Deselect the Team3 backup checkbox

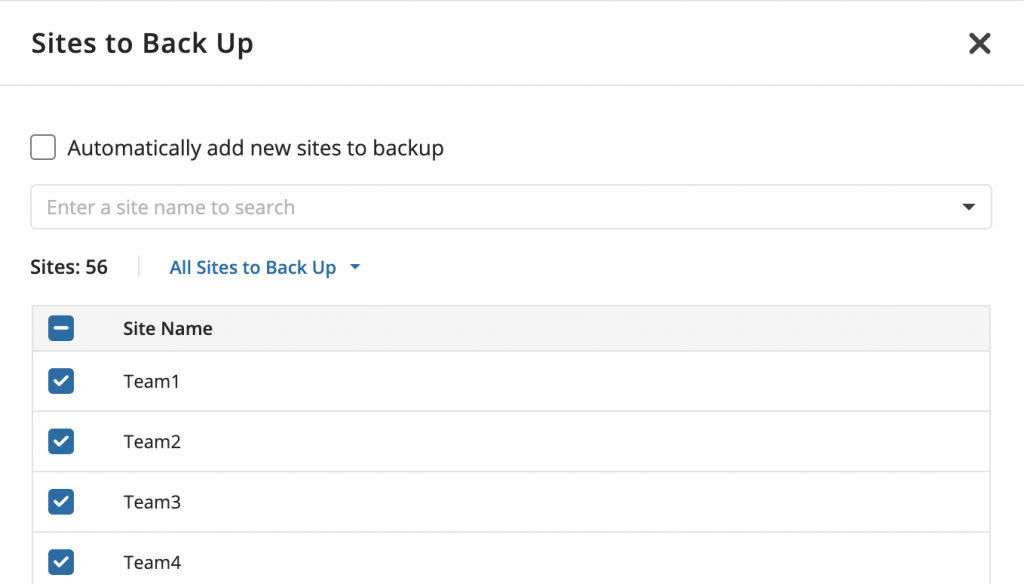[x=61, y=501]
